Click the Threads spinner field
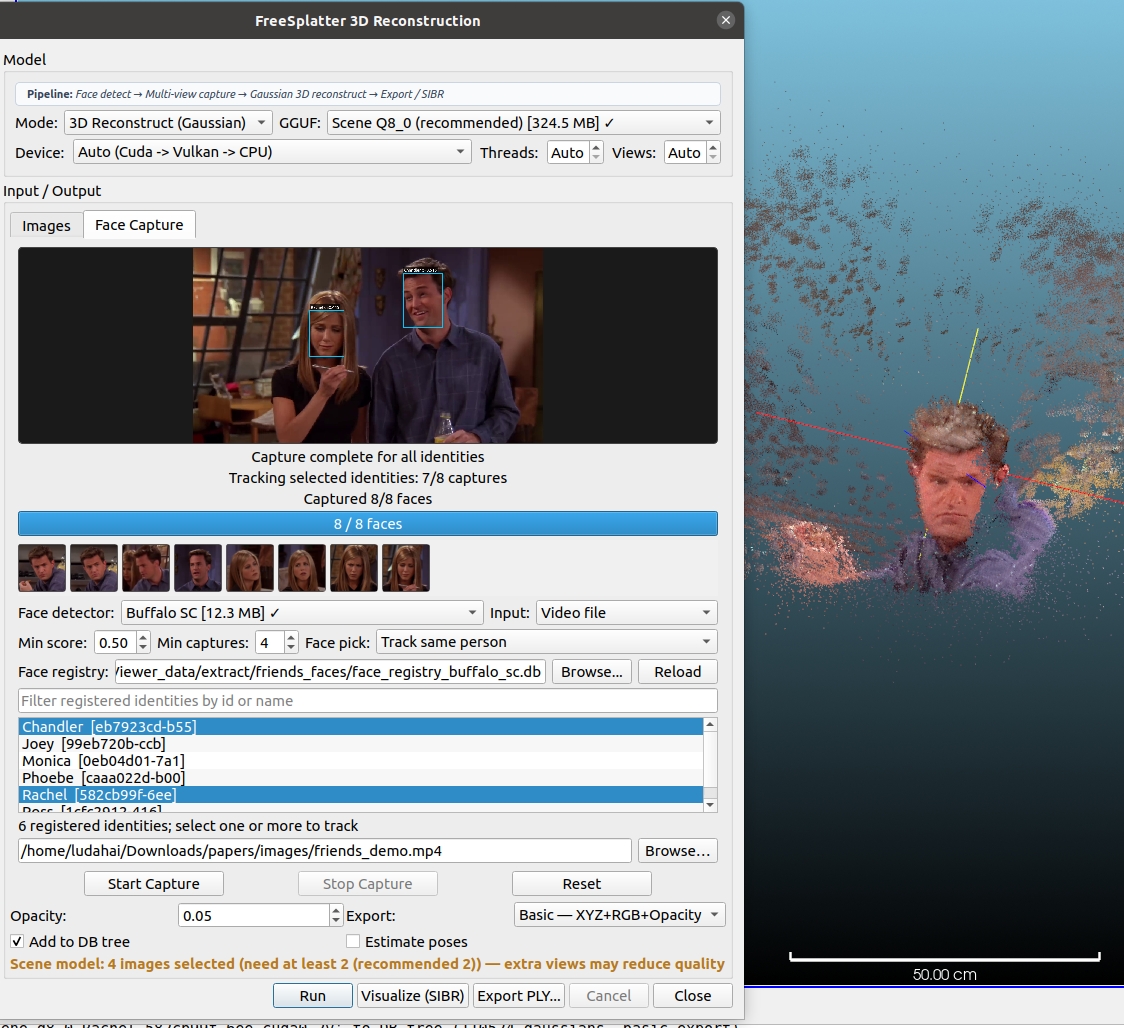The height and width of the screenshot is (1028, 1124). click(568, 152)
